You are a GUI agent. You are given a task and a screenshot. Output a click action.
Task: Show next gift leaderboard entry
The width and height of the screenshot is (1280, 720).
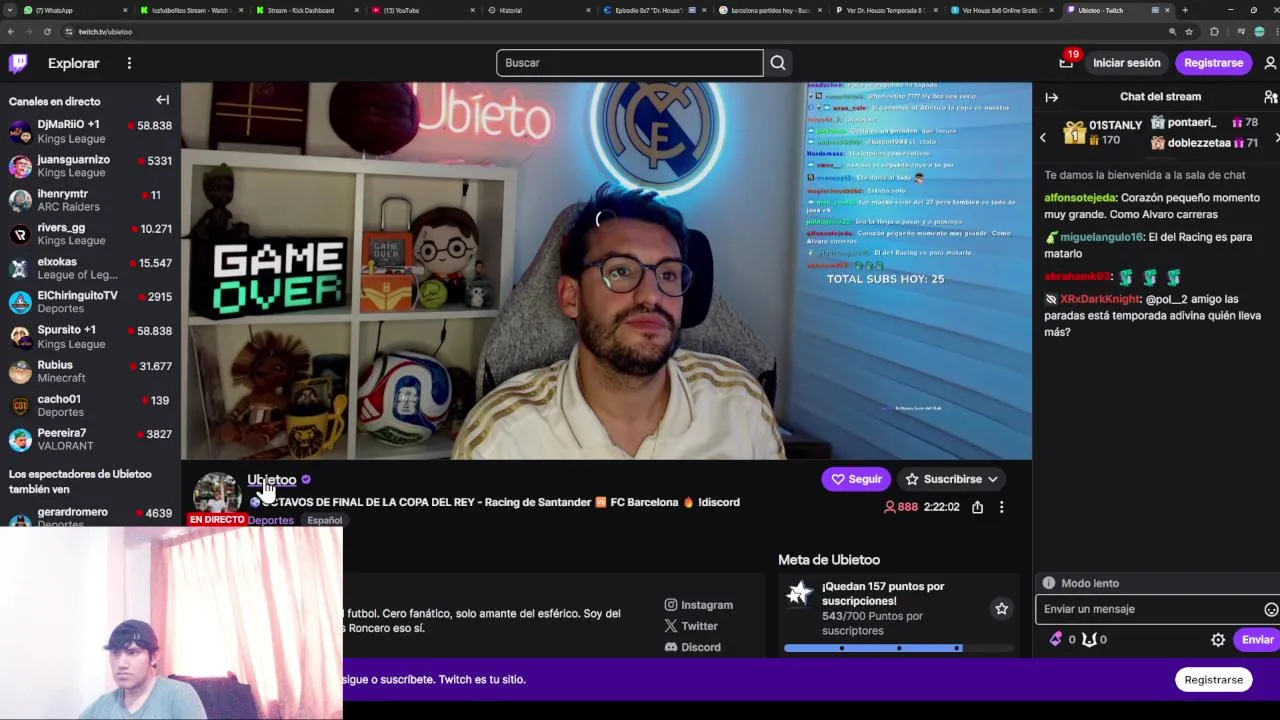(1276, 138)
